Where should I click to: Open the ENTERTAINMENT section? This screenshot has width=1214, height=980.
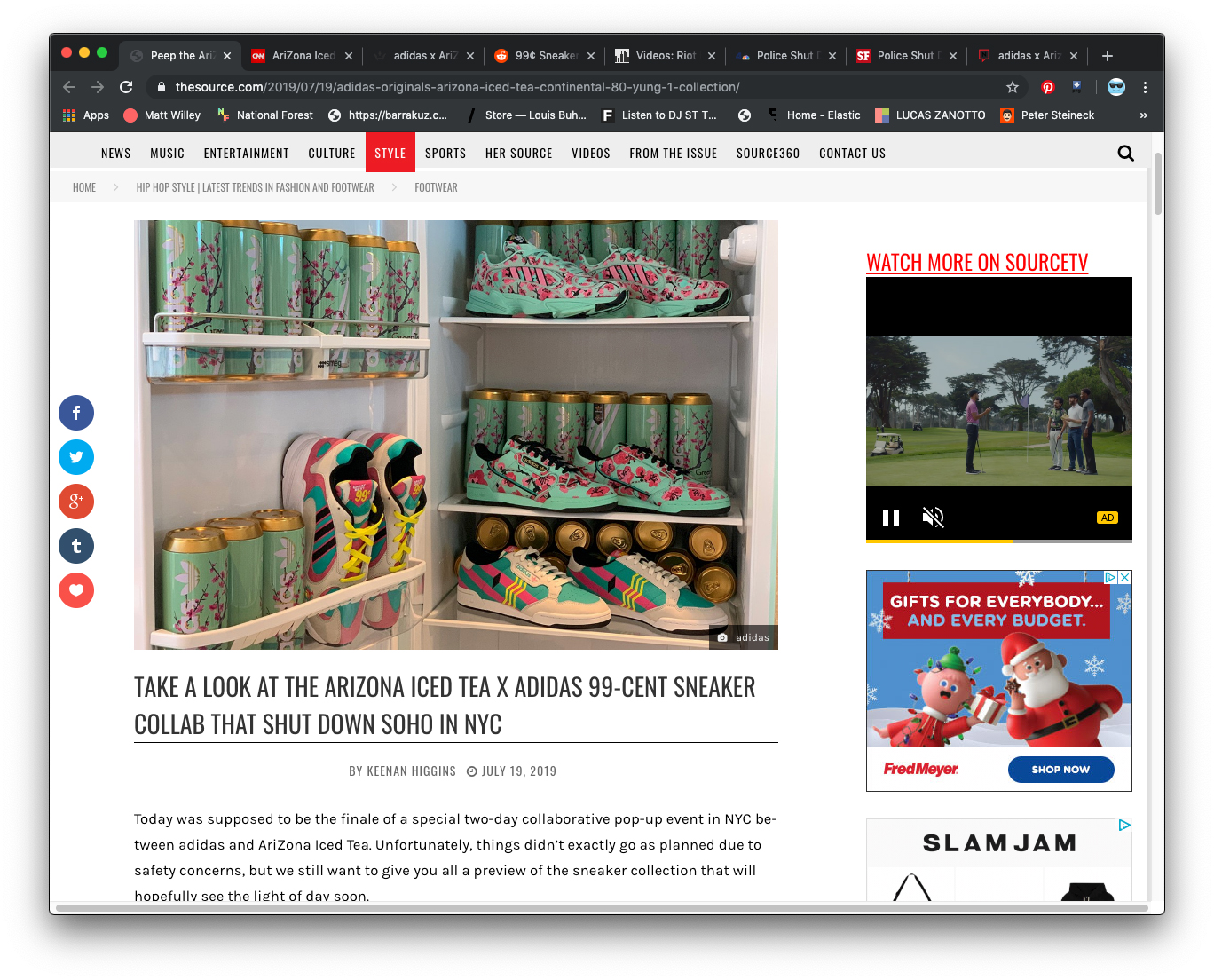tap(247, 154)
